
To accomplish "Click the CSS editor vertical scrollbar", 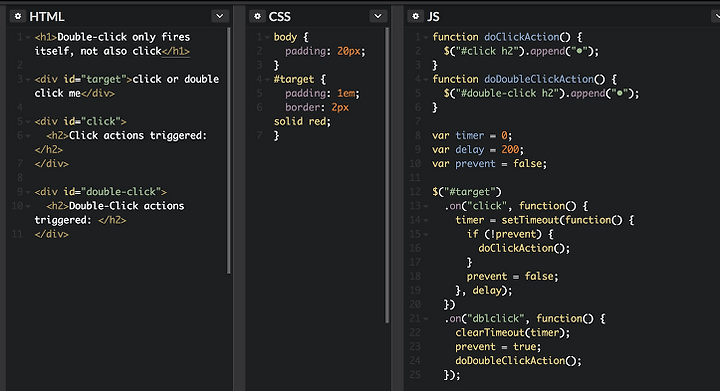I will click(387, 175).
